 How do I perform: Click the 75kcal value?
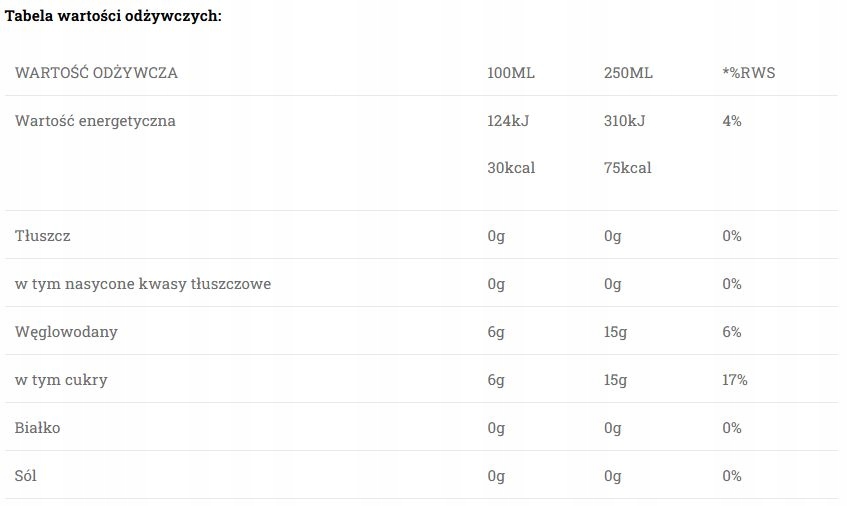pos(628,168)
